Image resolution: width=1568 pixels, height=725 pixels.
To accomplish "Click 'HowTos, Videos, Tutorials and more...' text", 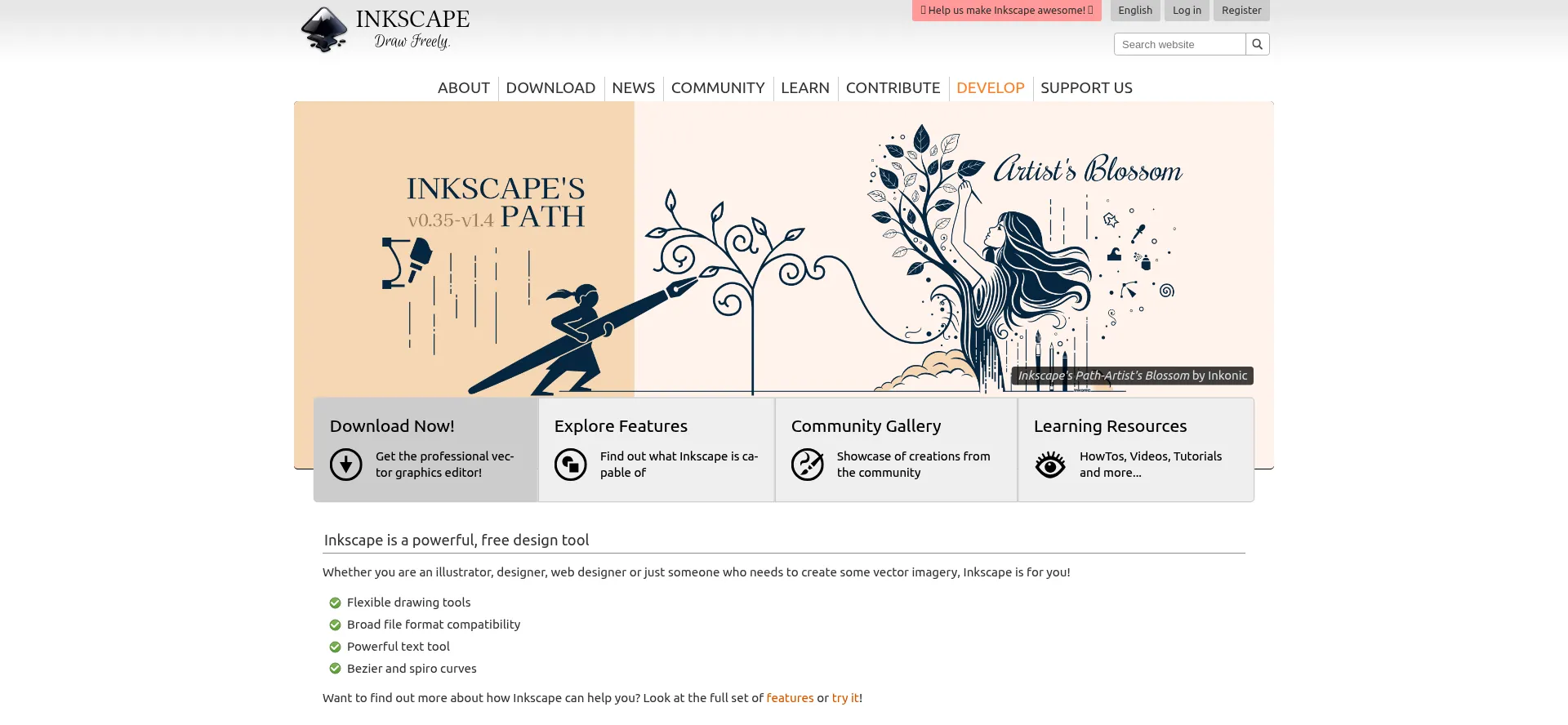I will [x=1151, y=465].
